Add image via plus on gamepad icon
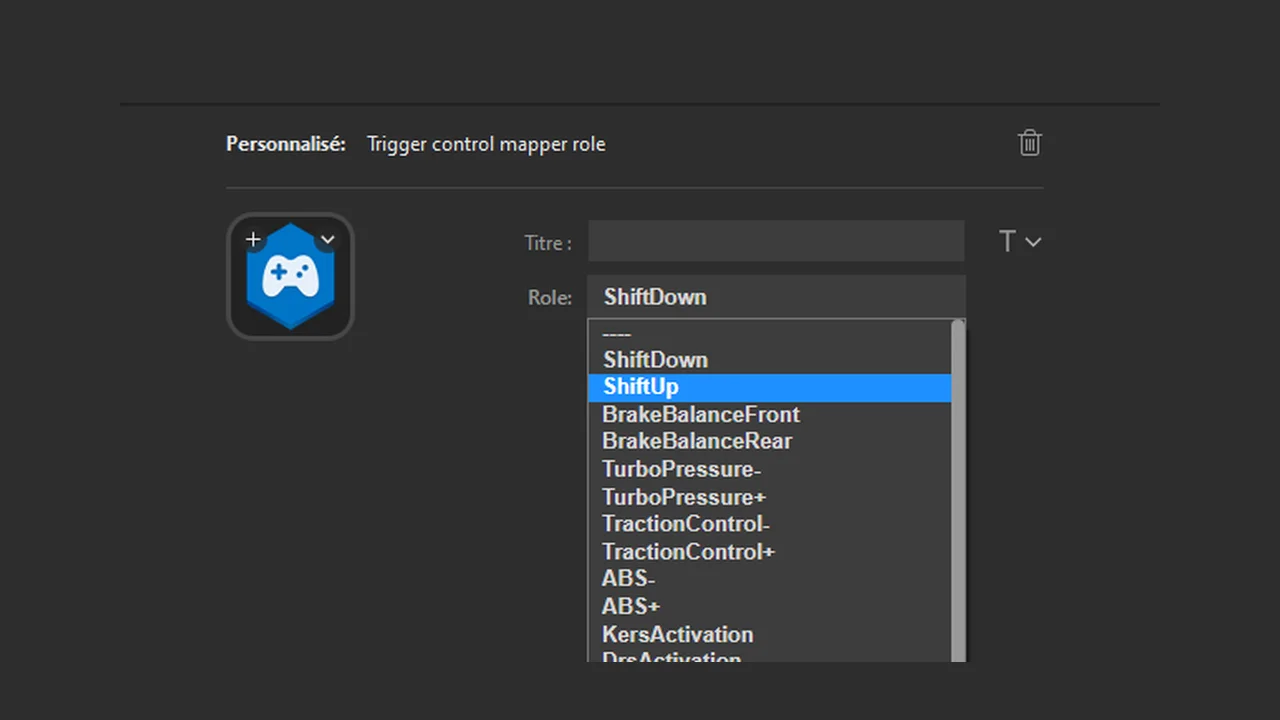The width and height of the screenshot is (1280, 720). click(x=253, y=239)
